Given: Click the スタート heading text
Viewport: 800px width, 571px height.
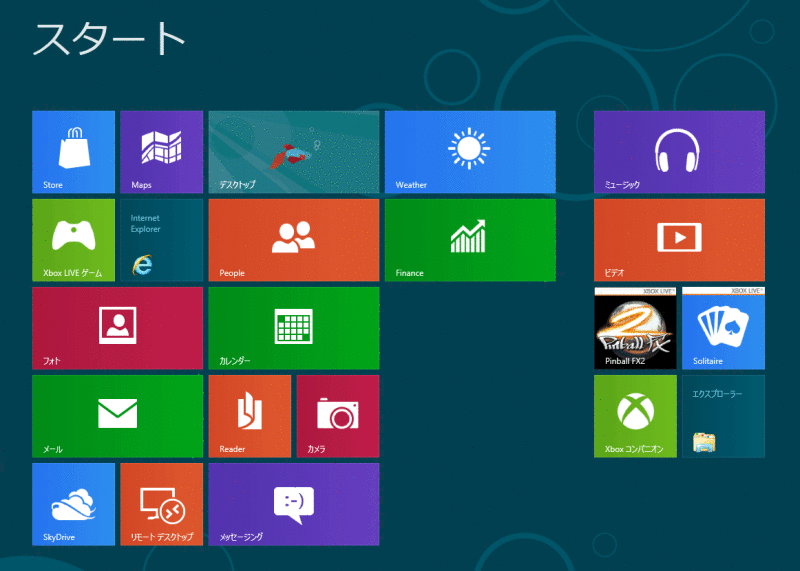Looking at the screenshot, I should 109,39.
